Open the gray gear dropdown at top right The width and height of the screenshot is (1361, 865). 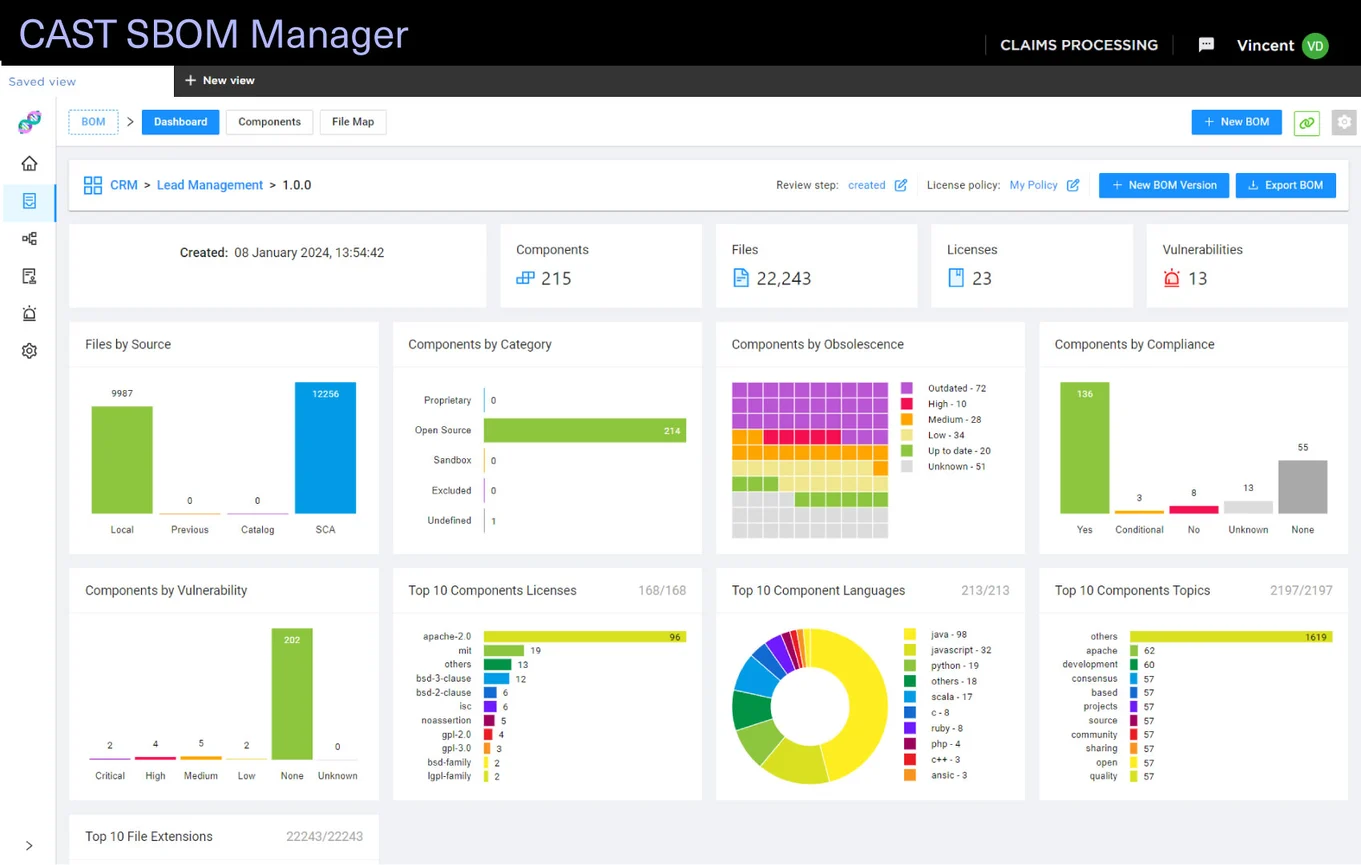(1344, 122)
